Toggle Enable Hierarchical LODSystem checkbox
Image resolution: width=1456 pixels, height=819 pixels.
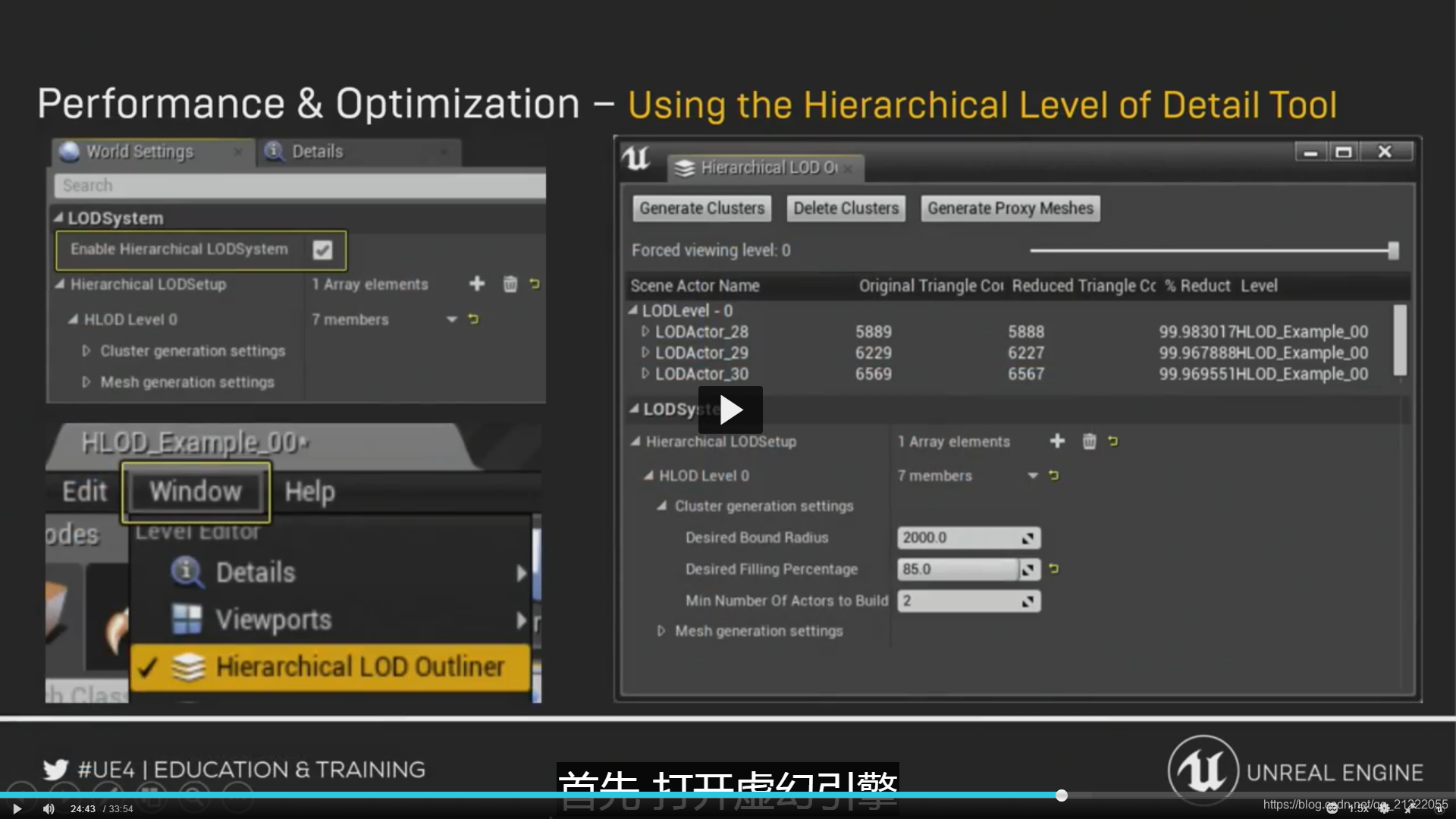322,250
